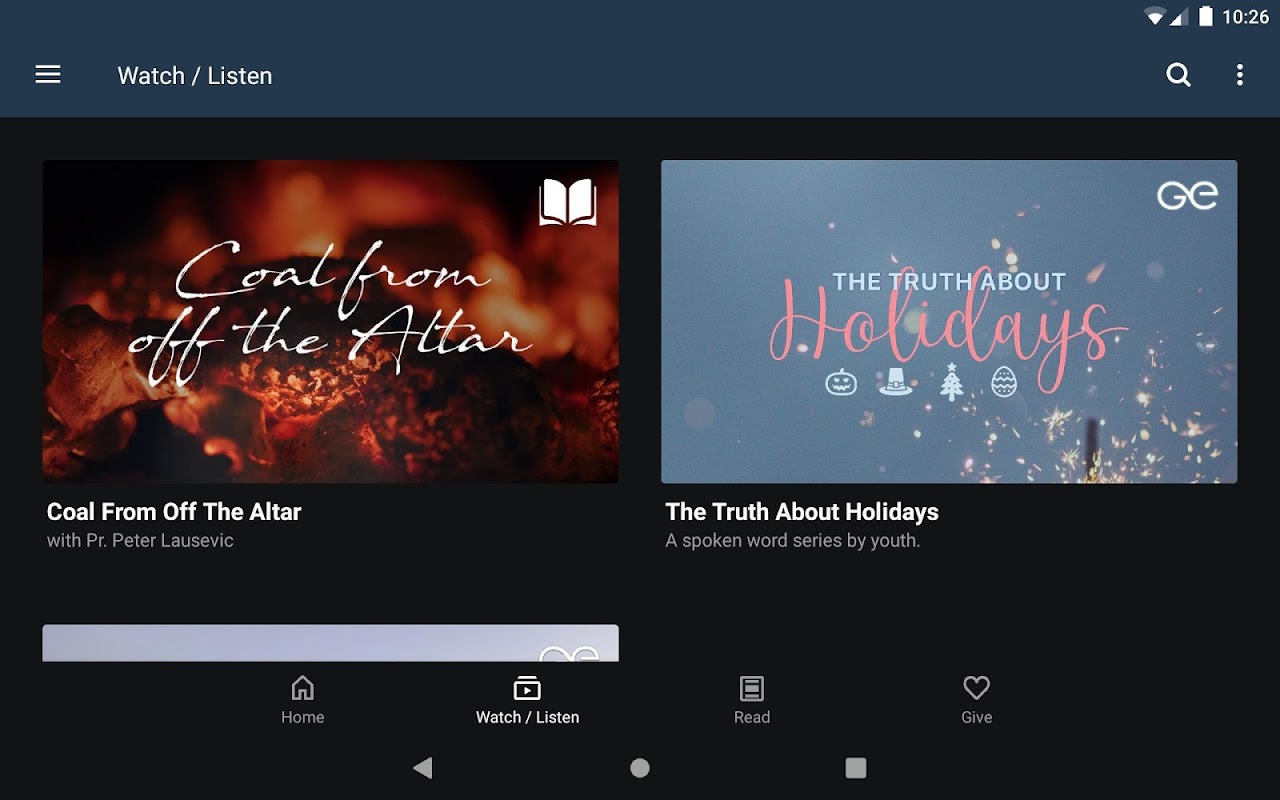Tap the open book icon on Coal thumbnail
1280x800 pixels.
click(568, 202)
